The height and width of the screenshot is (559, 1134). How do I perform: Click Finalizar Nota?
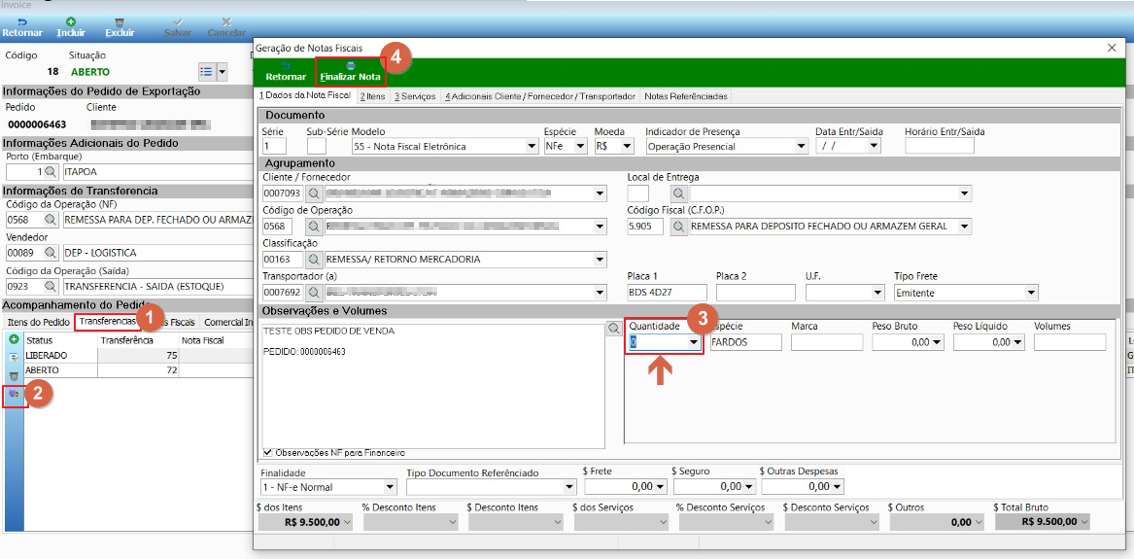click(351, 72)
